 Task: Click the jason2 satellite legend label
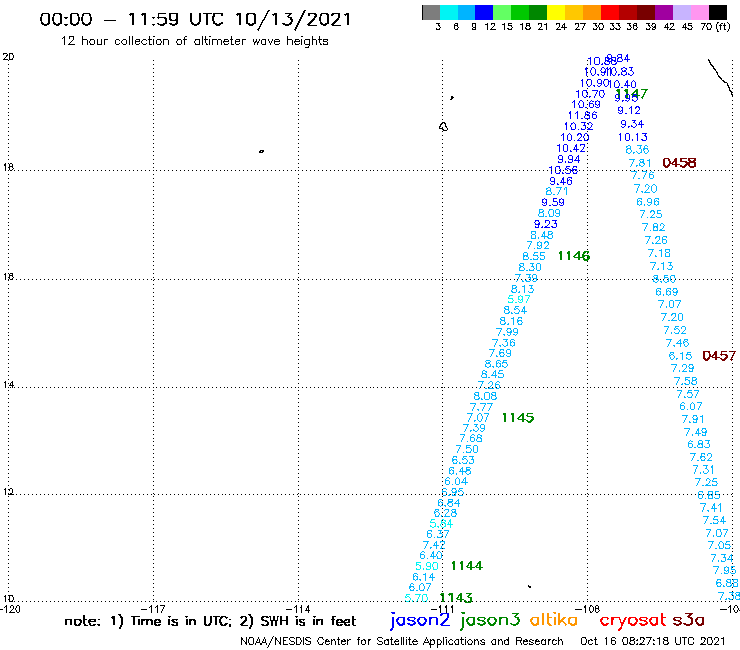pos(420,621)
